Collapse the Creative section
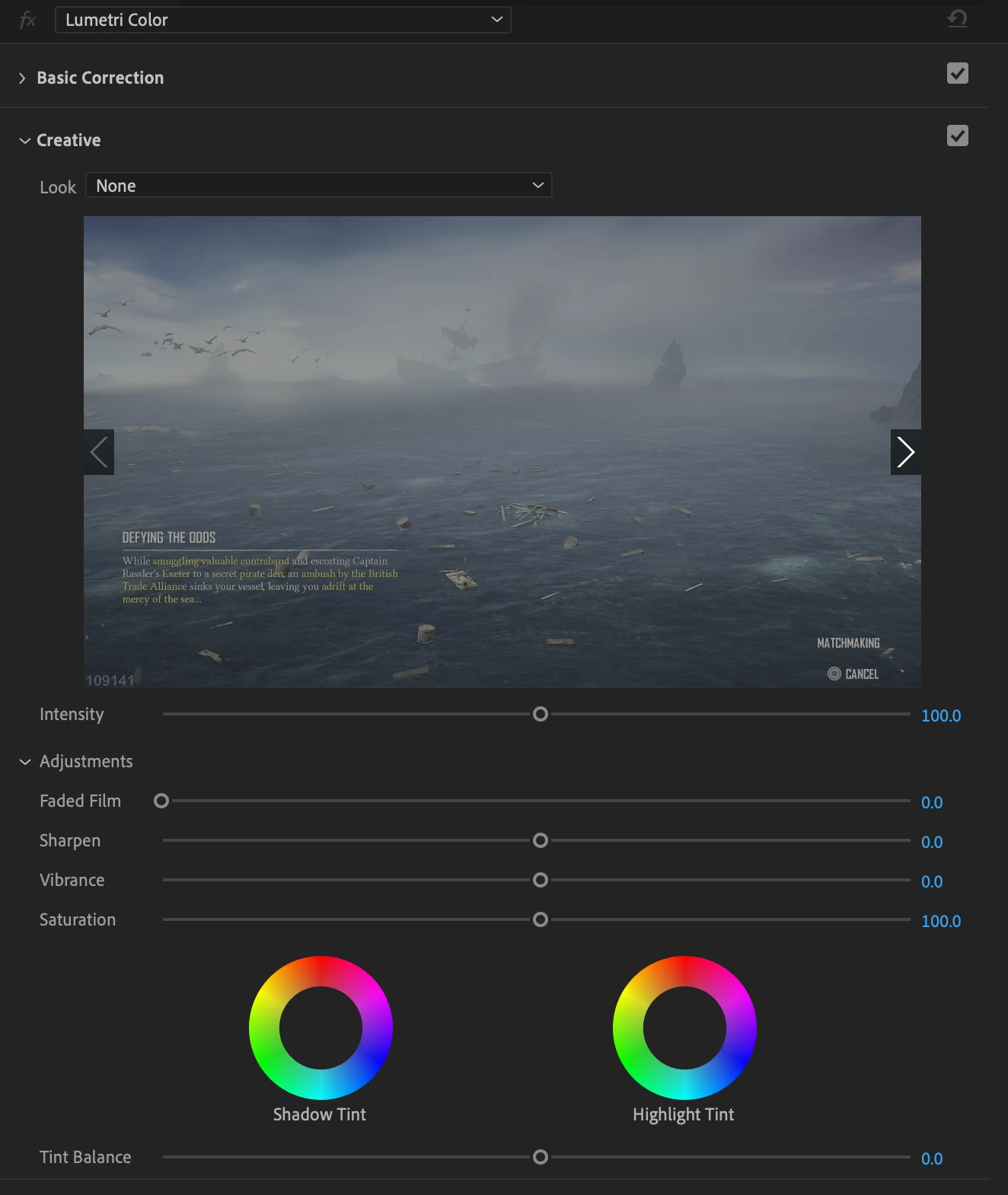 tap(24, 141)
